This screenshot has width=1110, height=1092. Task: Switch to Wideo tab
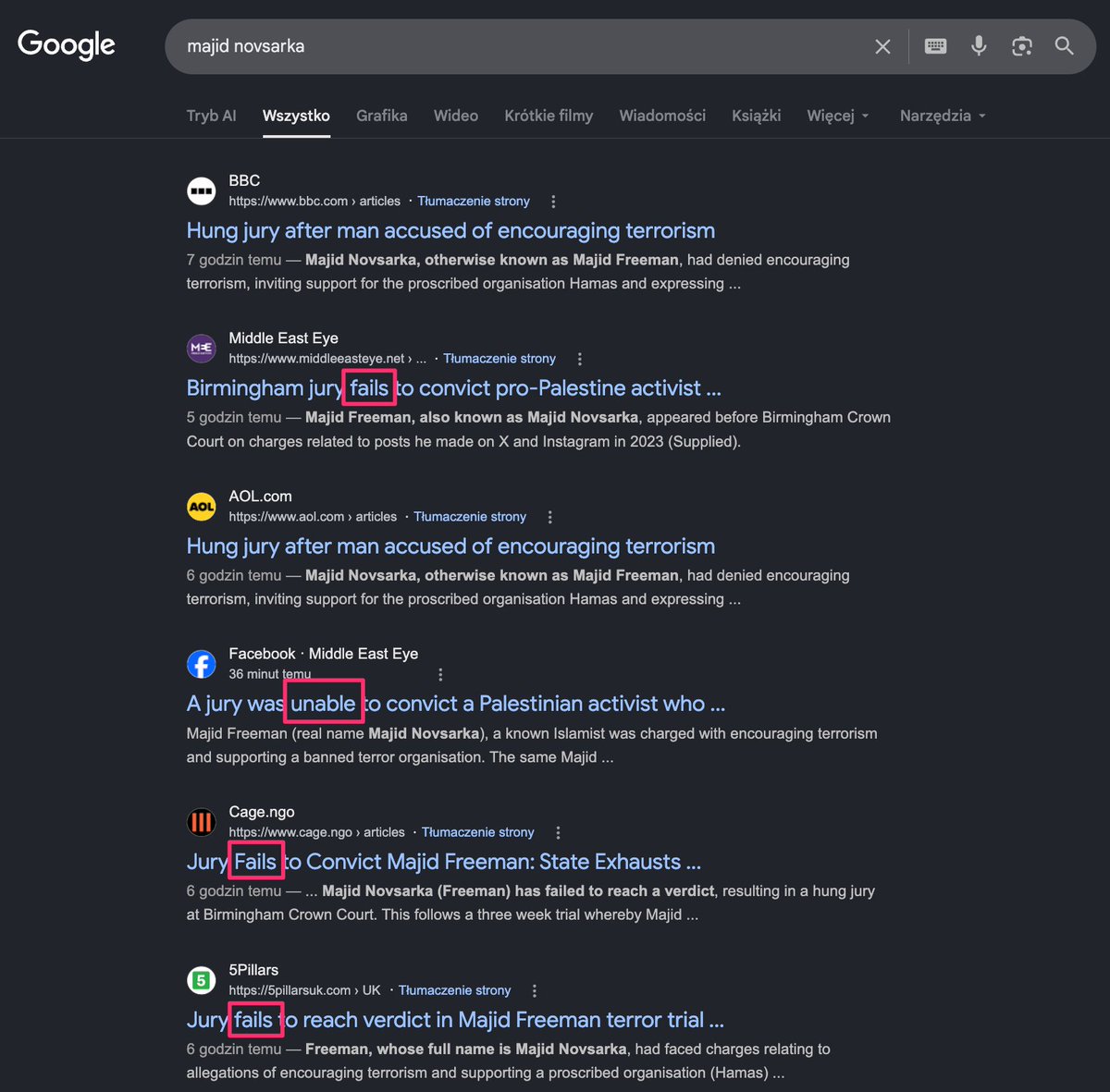point(456,116)
